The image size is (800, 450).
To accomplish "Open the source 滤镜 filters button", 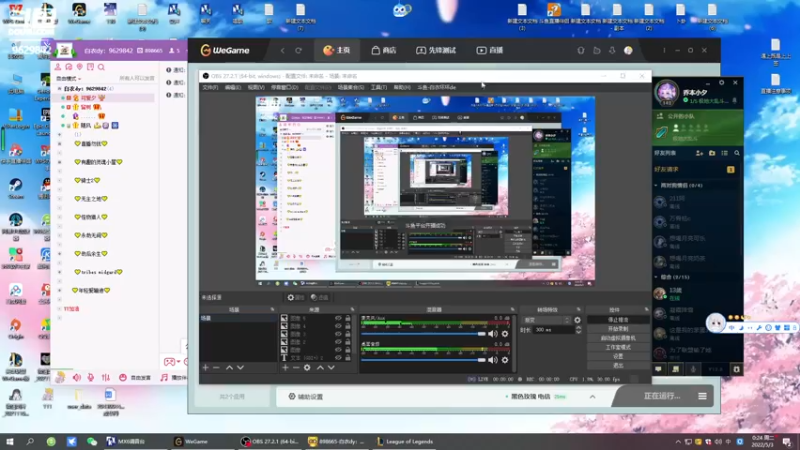I will click(319, 297).
